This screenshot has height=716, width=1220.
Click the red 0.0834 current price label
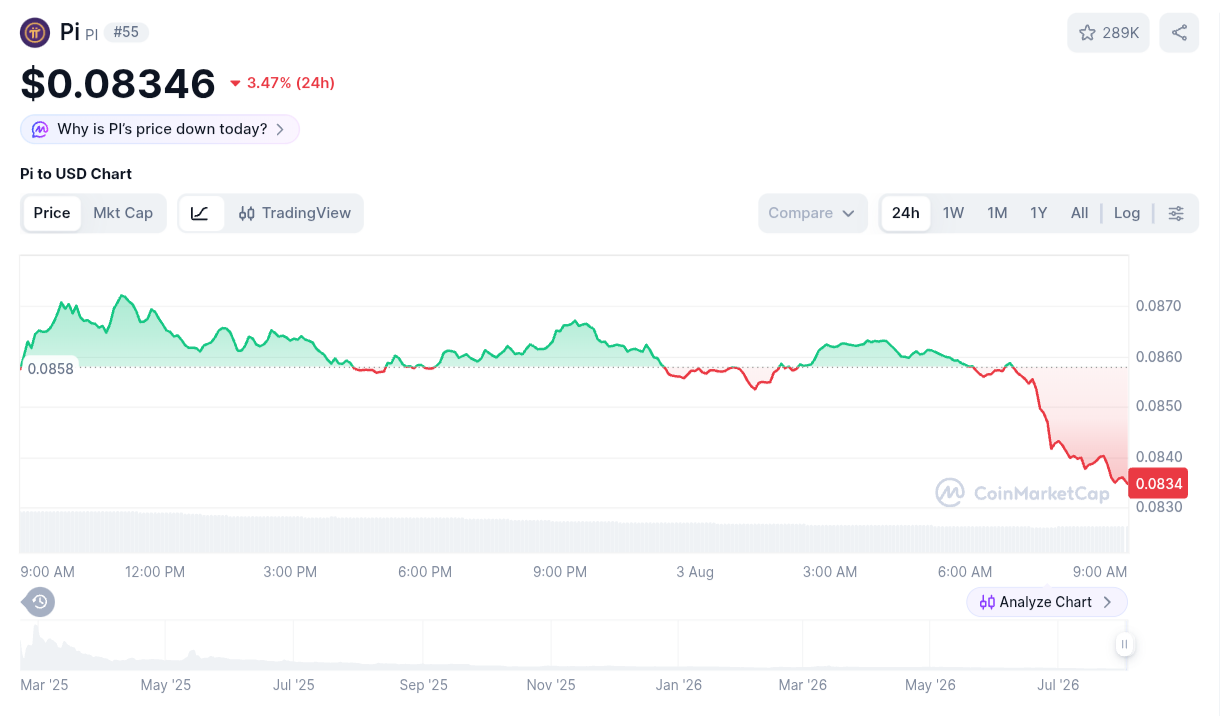pos(1158,484)
